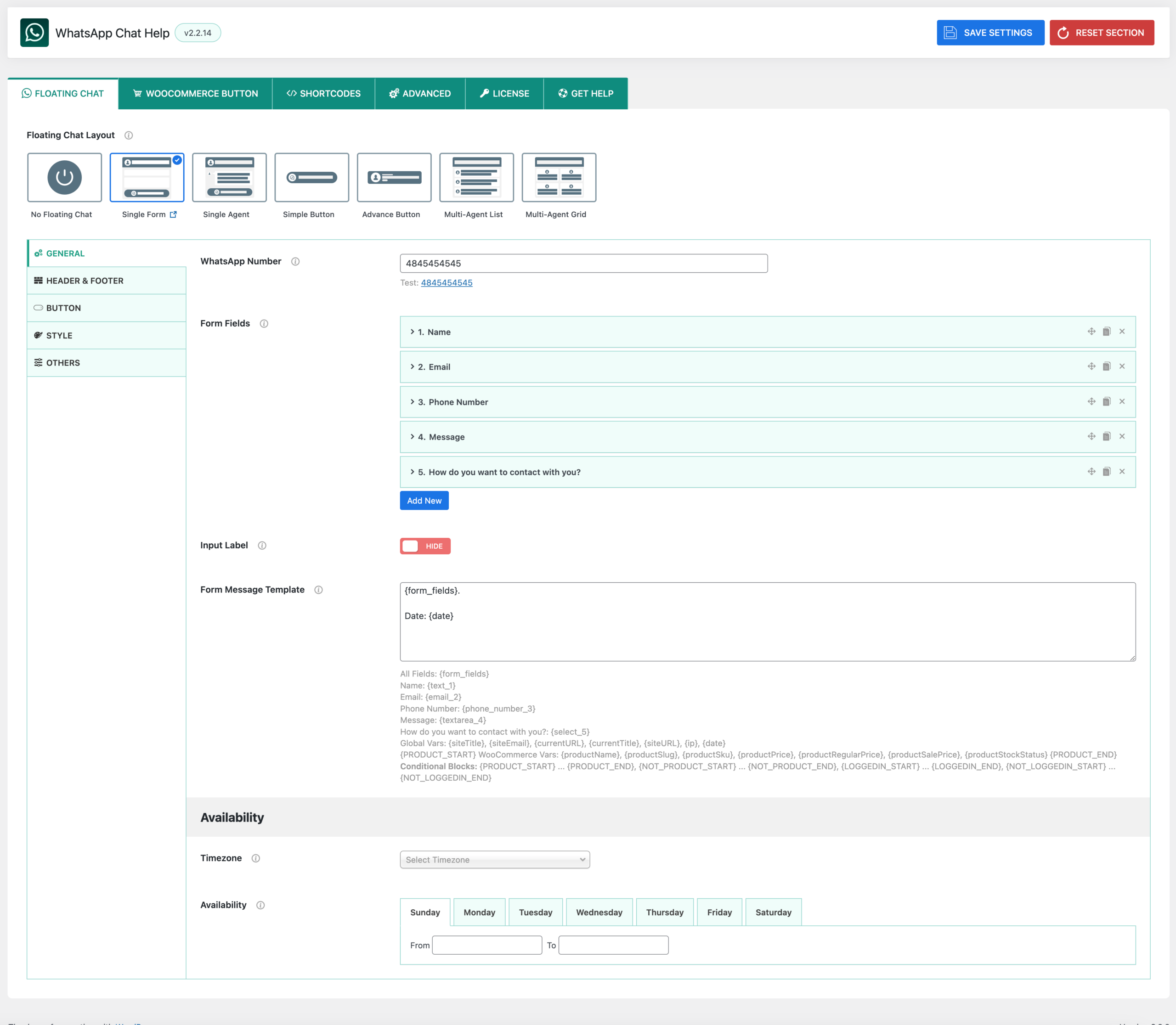This screenshot has height=1025, width=1176.
Task: Click move handle icon on Email field
Action: point(1091,366)
